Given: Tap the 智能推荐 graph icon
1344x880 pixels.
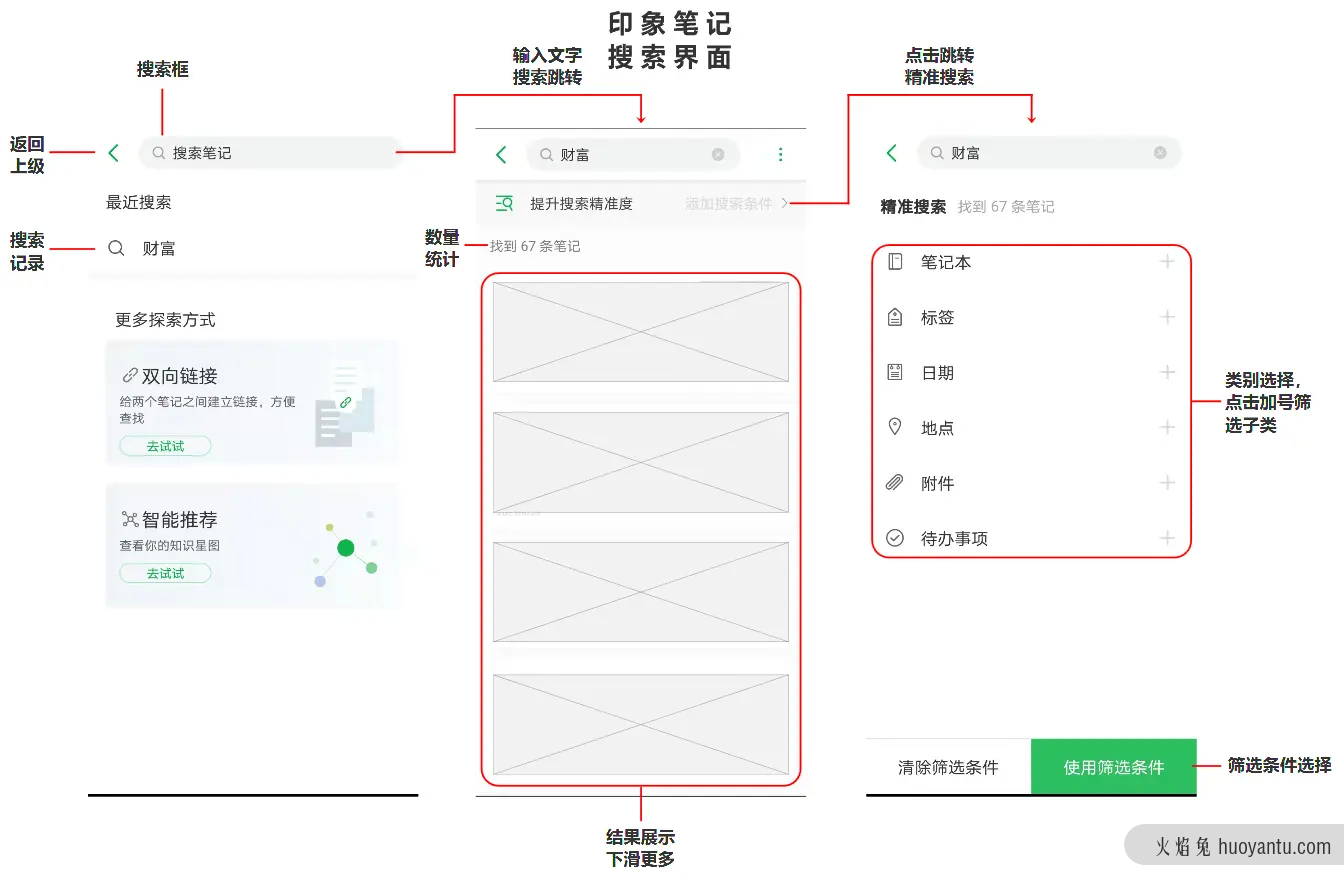Looking at the screenshot, I should (130, 519).
